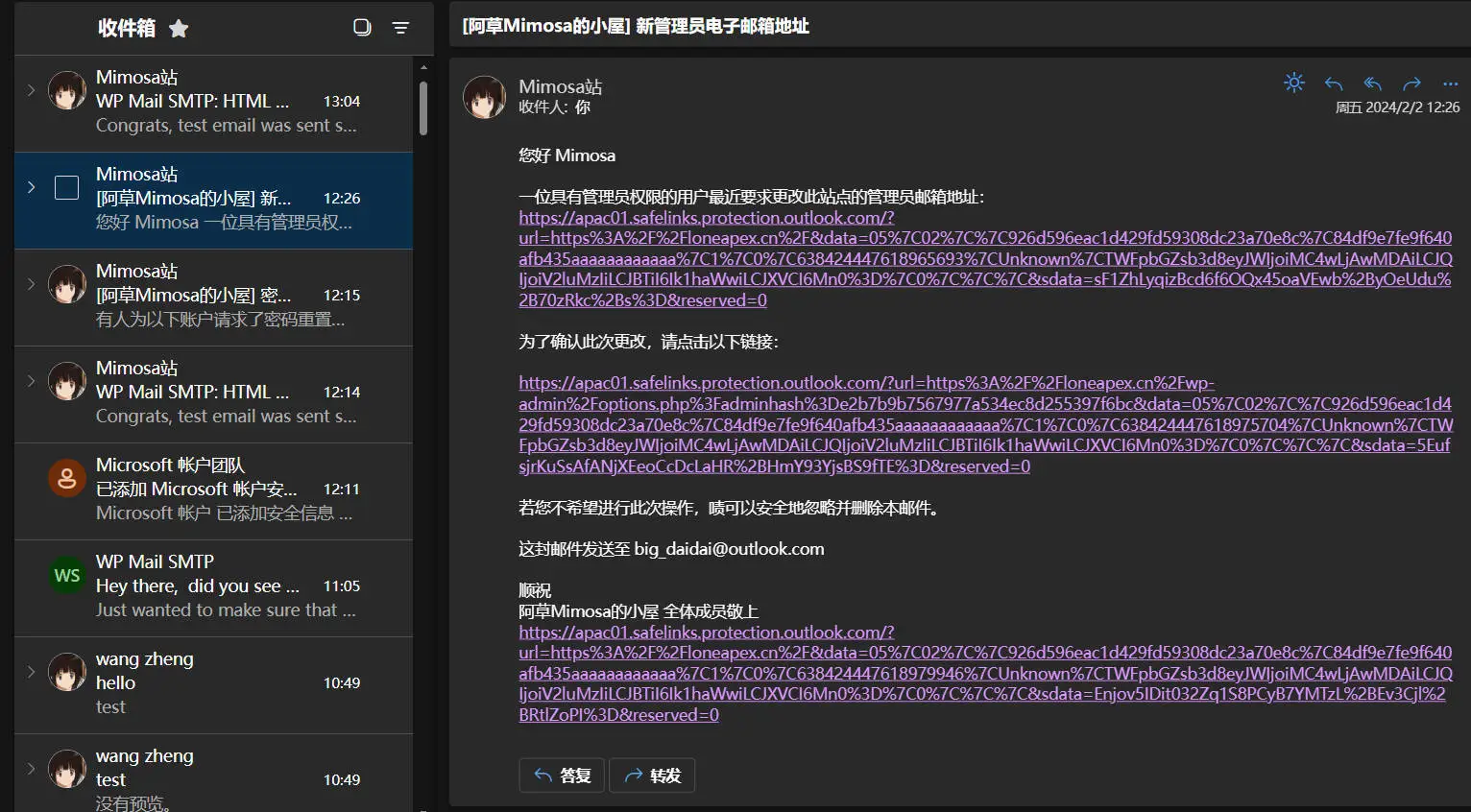Image resolution: width=1471 pixels, height=812 pixels.
Task: Click the reply all icon at top right
Action: point(1373,84)
